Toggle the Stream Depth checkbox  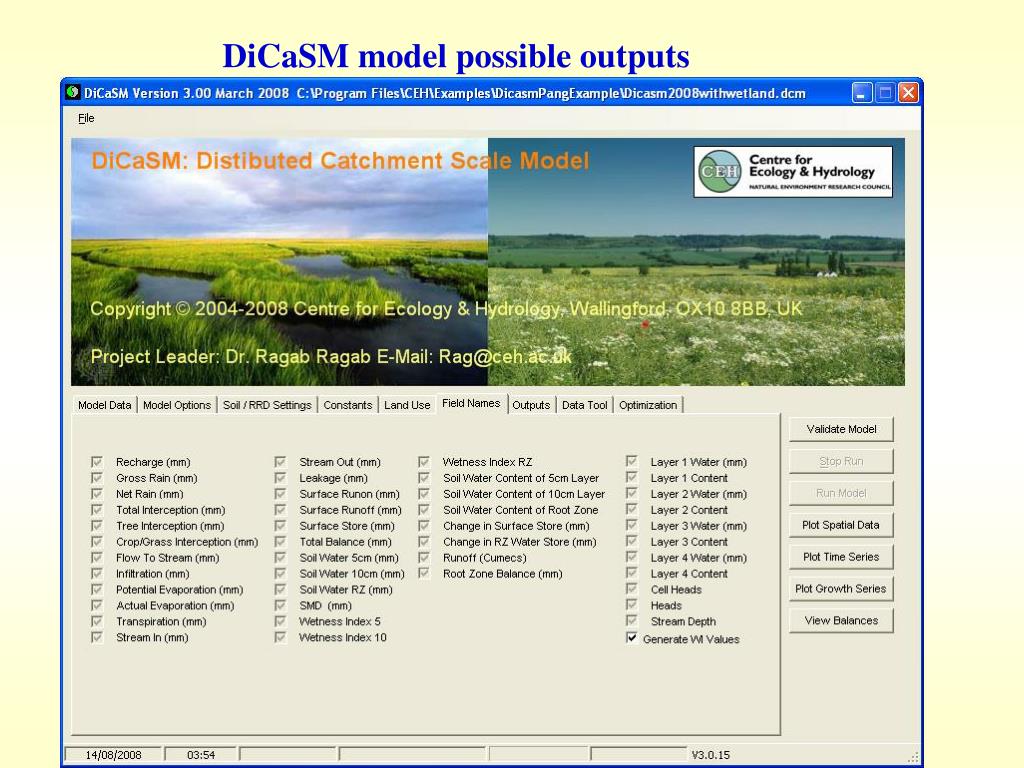pyautogui.click(x=632, y=620)
